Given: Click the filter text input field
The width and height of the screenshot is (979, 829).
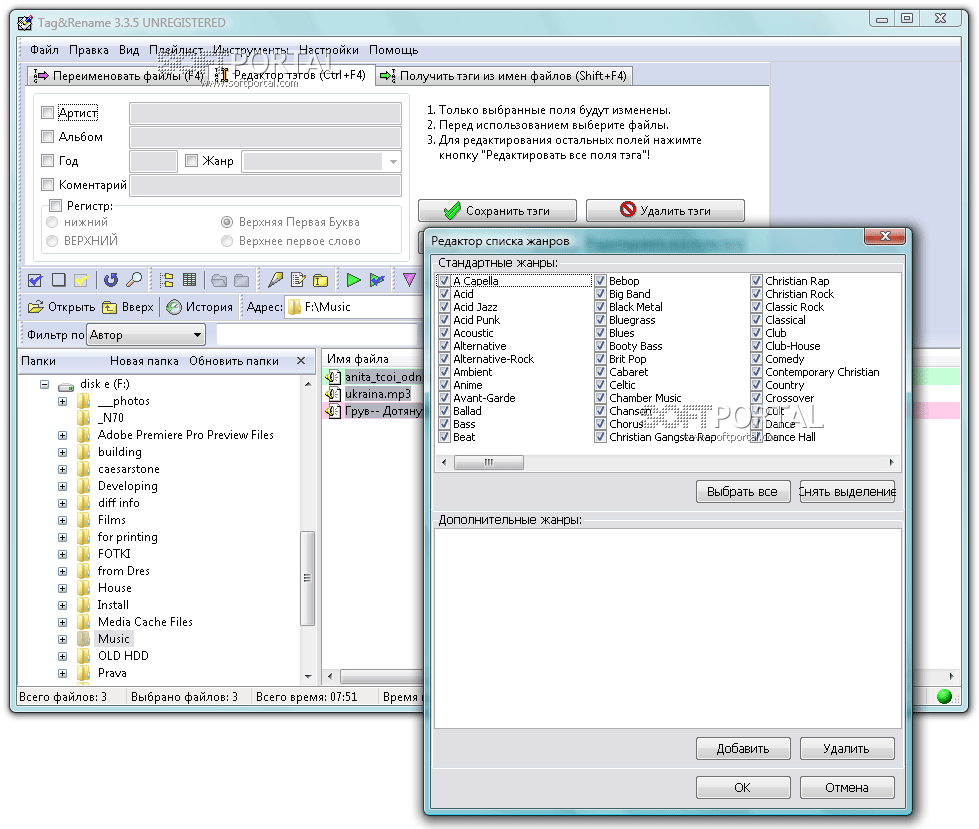Looking at the screenshot, I should click(317, 335).
